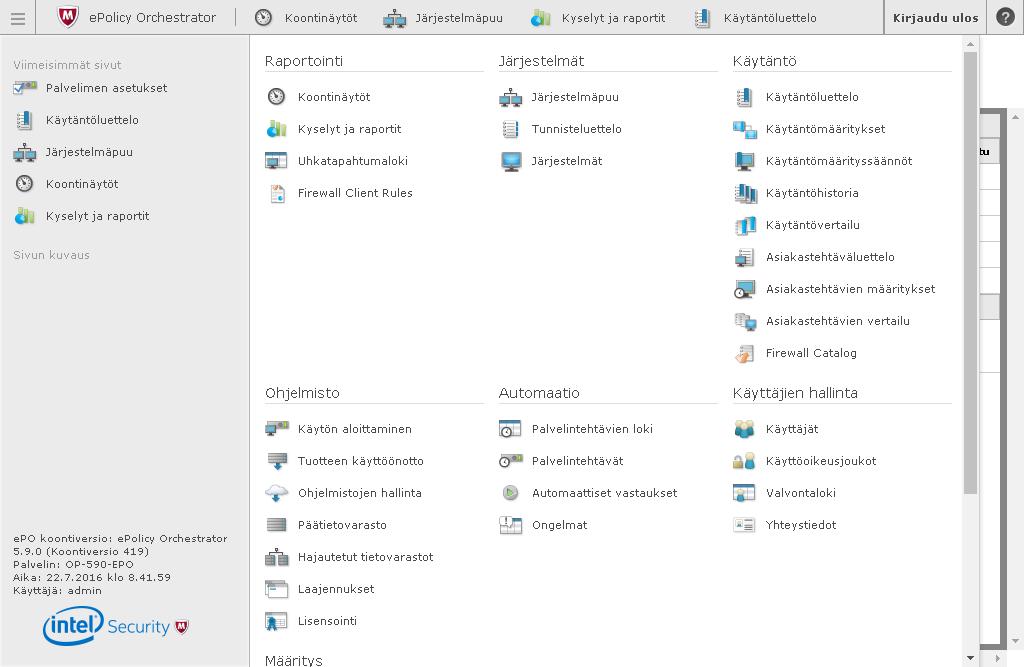Click the Hajautetut tietovarastot icon
Image resolution: width=1024 pixels, height=667 pixels.
pos(276,557)
